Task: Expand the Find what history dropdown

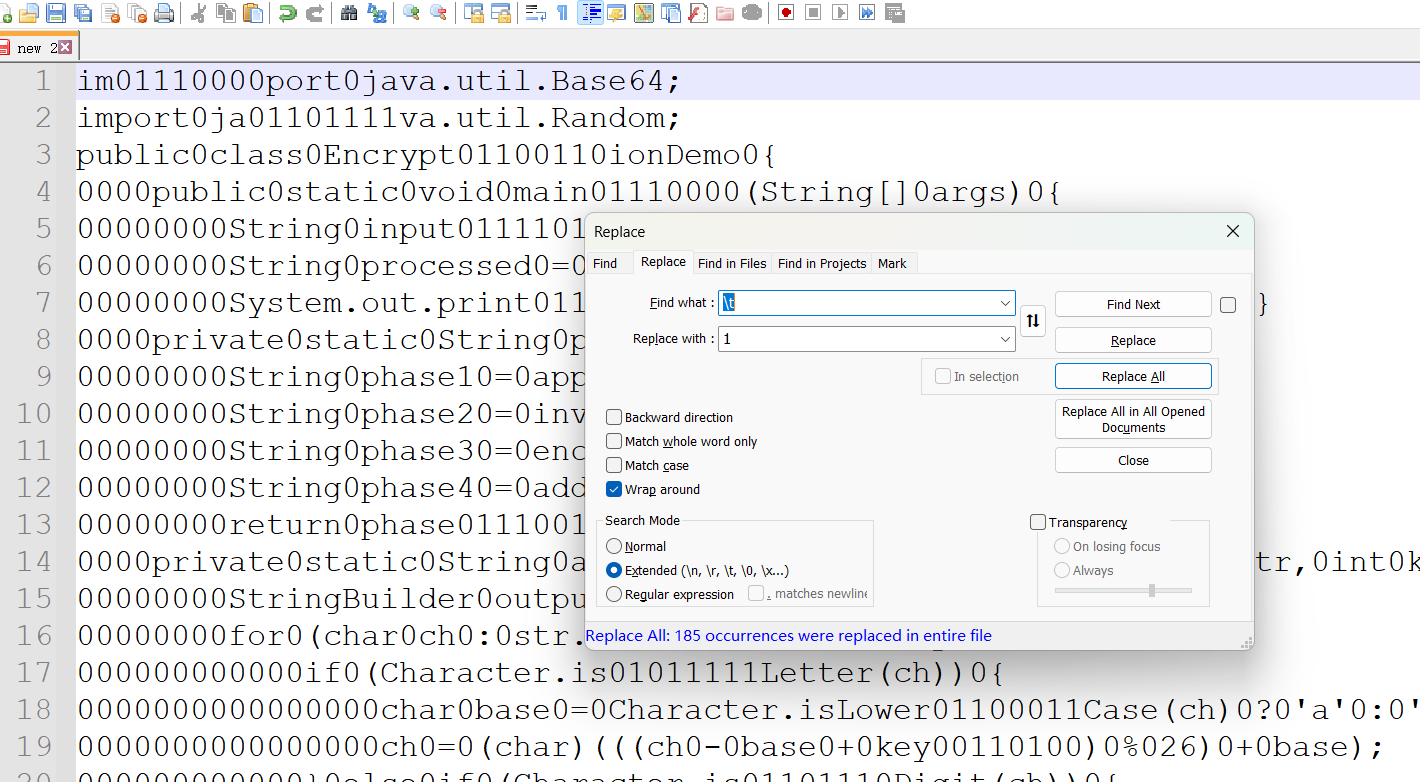Action: coord(1004,304)
